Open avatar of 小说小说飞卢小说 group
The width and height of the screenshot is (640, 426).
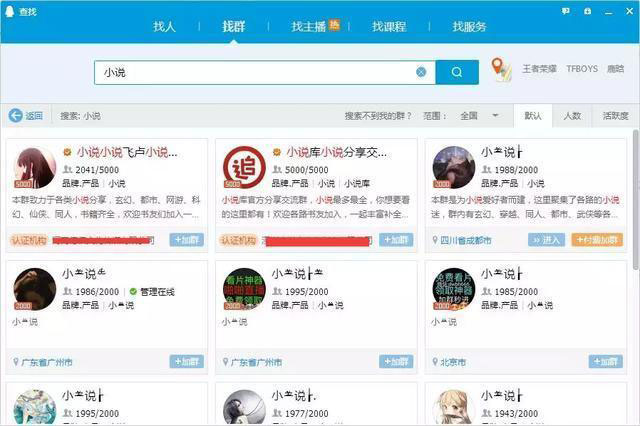pos(35,167)
